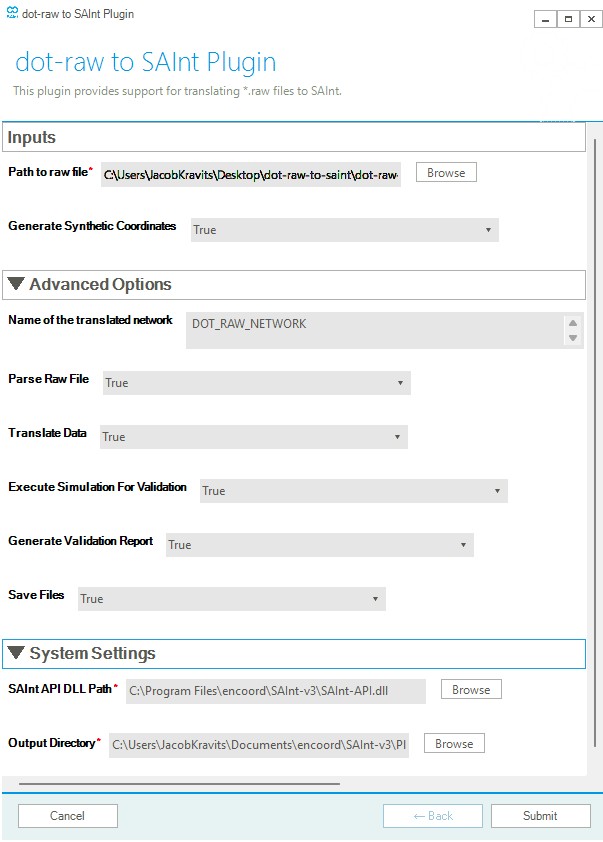603x842 pixels.
Task: Open the Save Files dropdown
Action: (231, 599)
